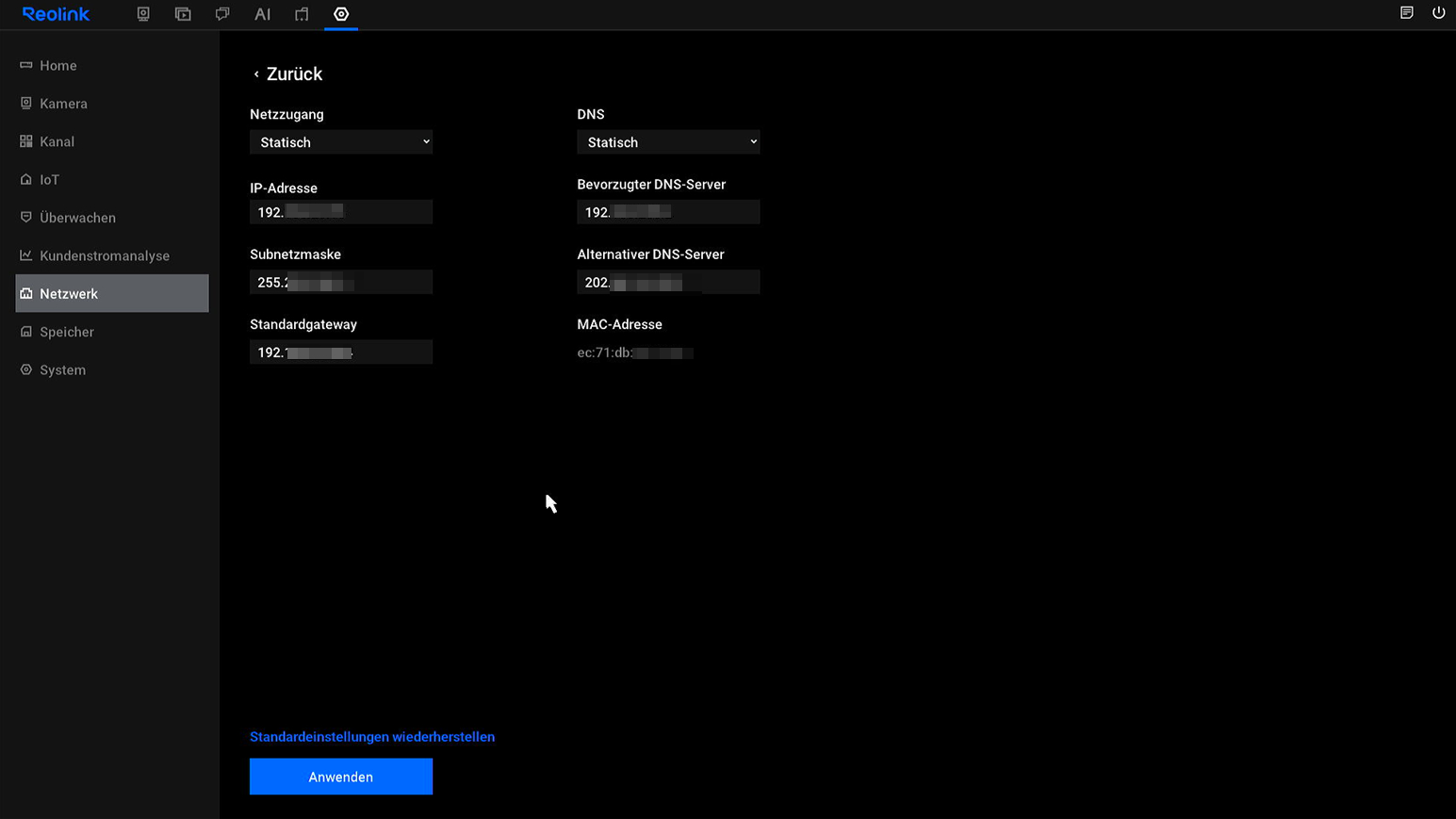Click the IP-Adresse input field

click(x=341, y=212)
